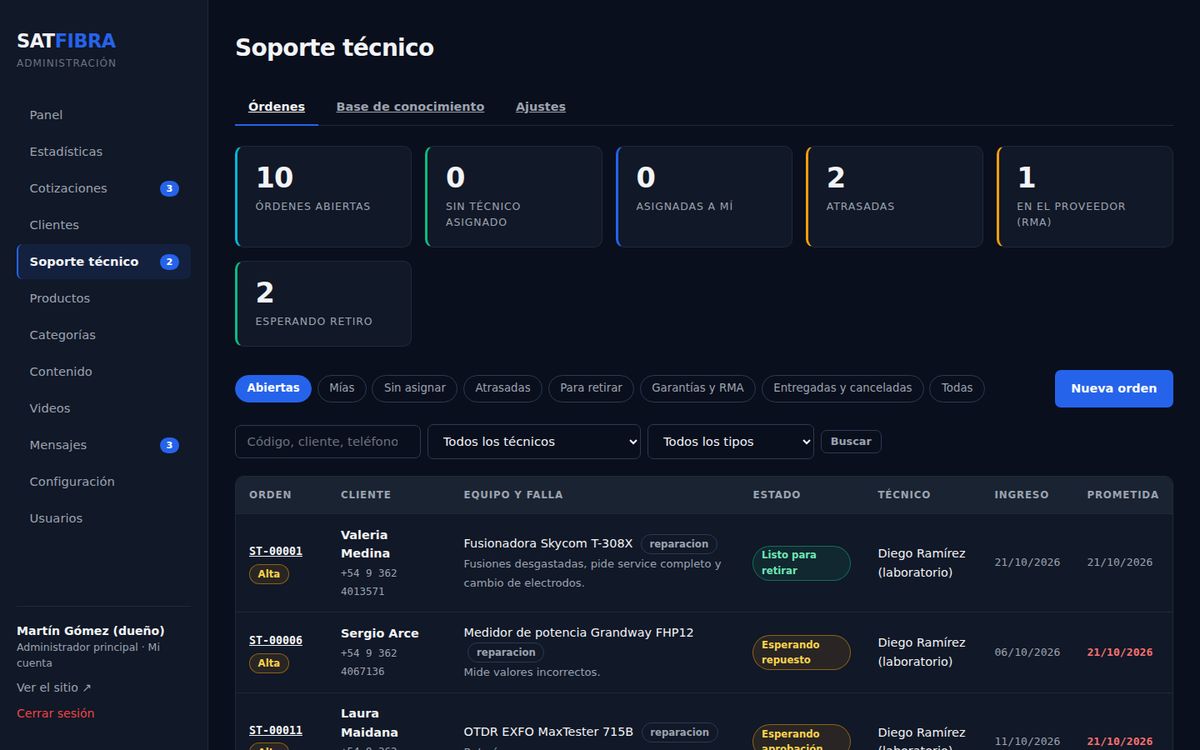The image size is (1200, 750).
Task: Open Contenido sidebar entry
Action: [x=103, y=372]
